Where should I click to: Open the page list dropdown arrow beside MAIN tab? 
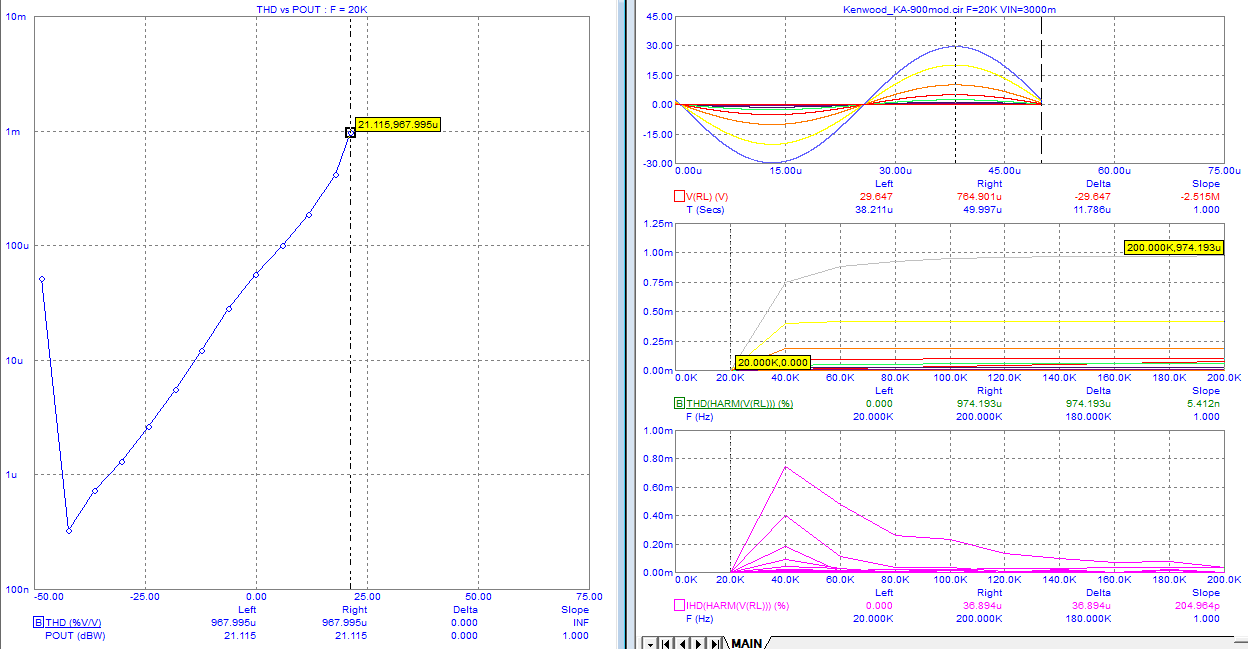651,643
